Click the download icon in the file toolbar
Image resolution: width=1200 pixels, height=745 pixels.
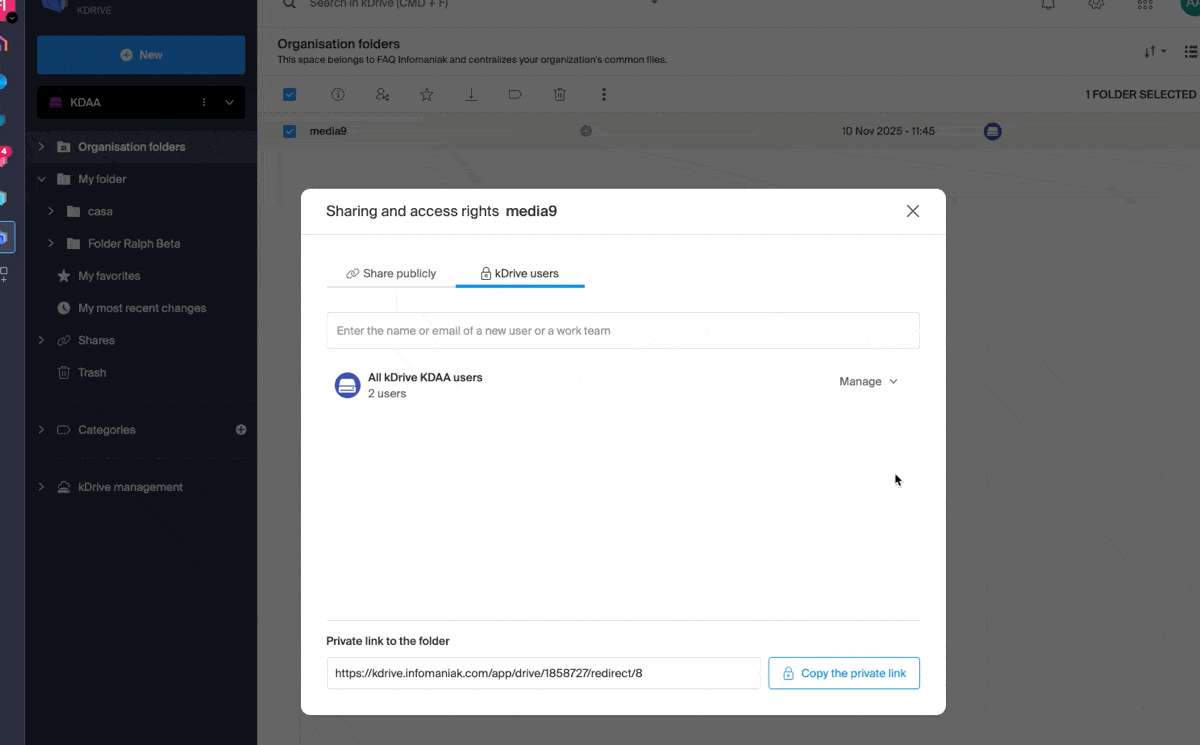tap(471, 95)
